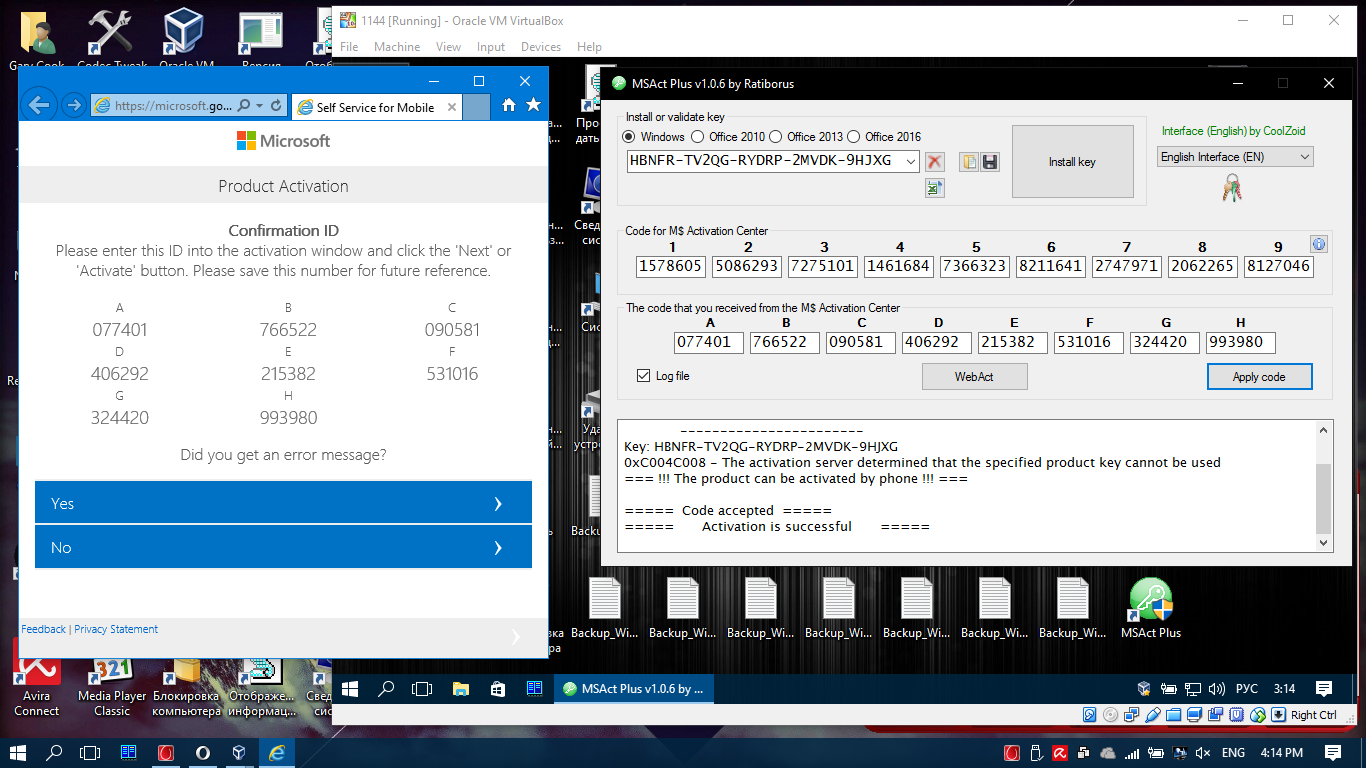Image resolution: width=1366 pixels, height=768 pixels.
Task: Click the Feedback link
Action: 44,629
